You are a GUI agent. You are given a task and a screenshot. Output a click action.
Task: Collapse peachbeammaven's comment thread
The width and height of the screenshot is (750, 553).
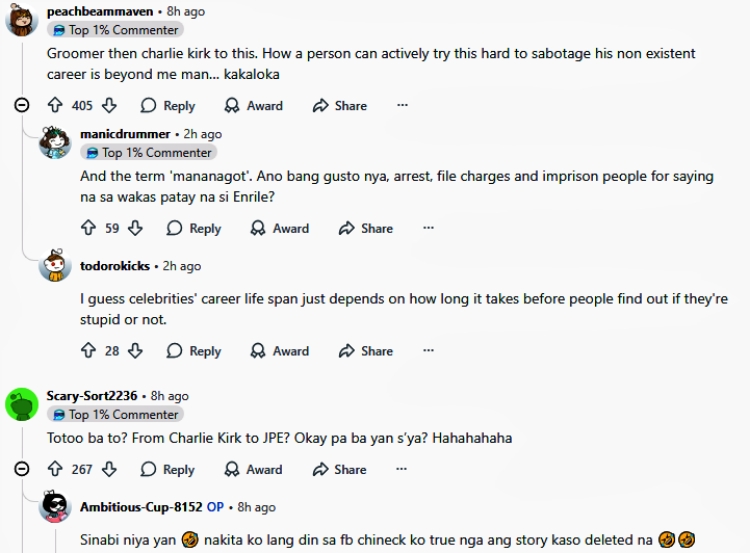tap(22, 105)
